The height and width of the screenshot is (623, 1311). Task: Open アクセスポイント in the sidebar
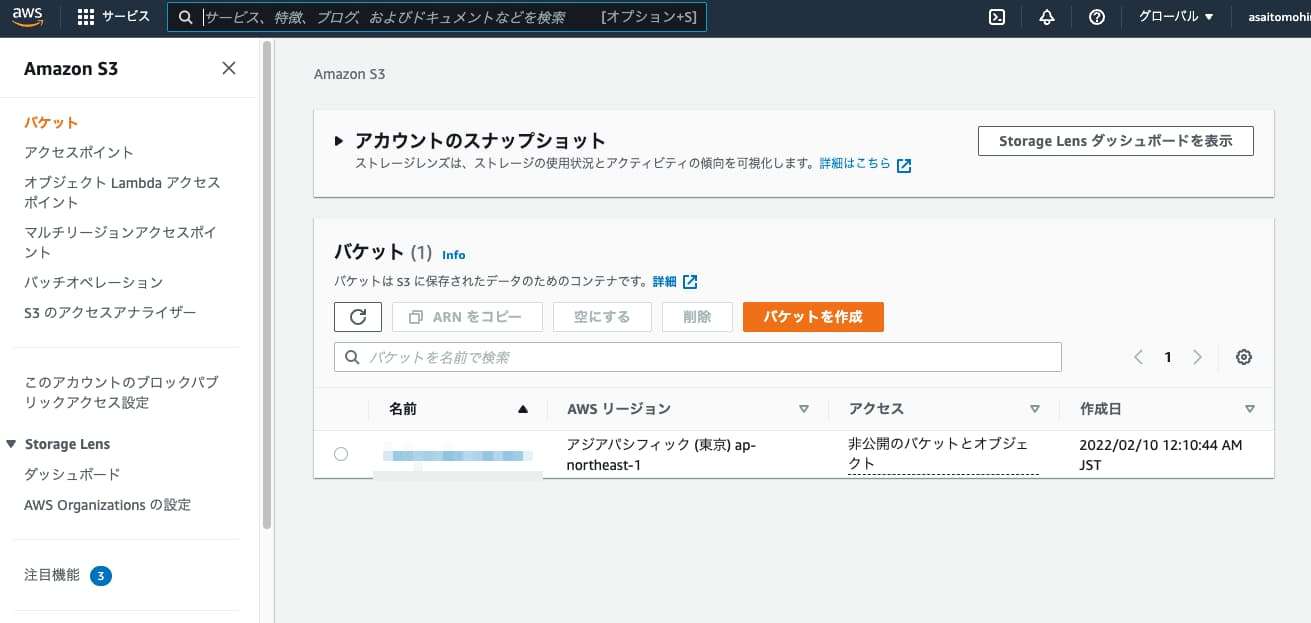click(x=79, y=152)
